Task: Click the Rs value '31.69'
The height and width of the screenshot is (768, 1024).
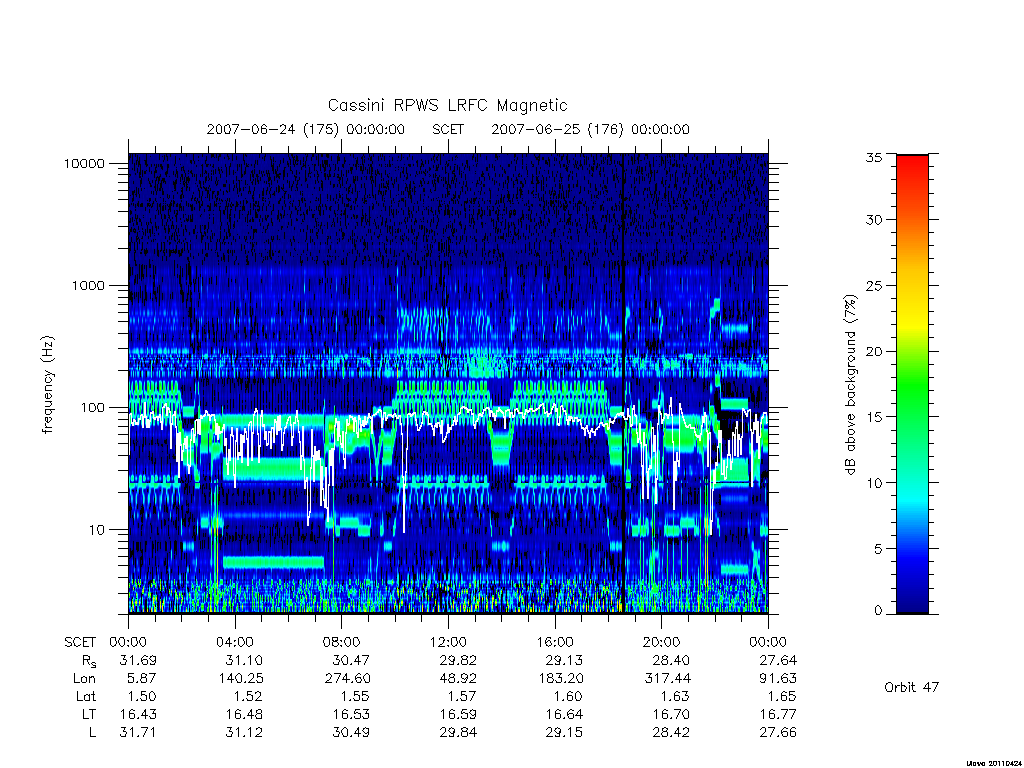Action: (x=138, y=660)
